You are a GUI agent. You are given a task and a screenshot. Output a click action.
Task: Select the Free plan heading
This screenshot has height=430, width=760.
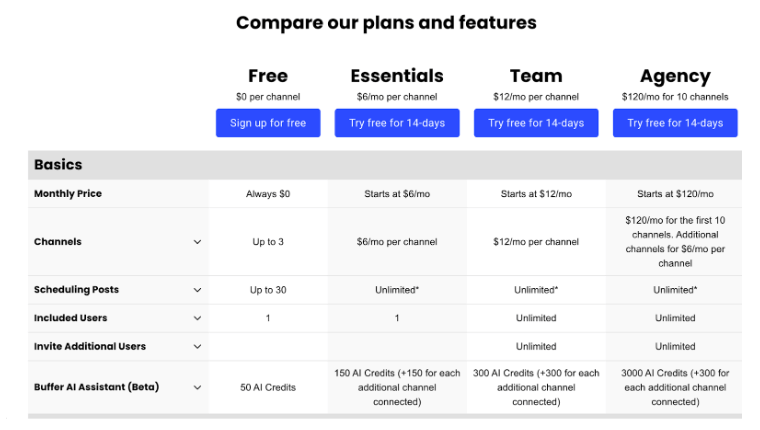pyautogui.click(x=268, y=76)
